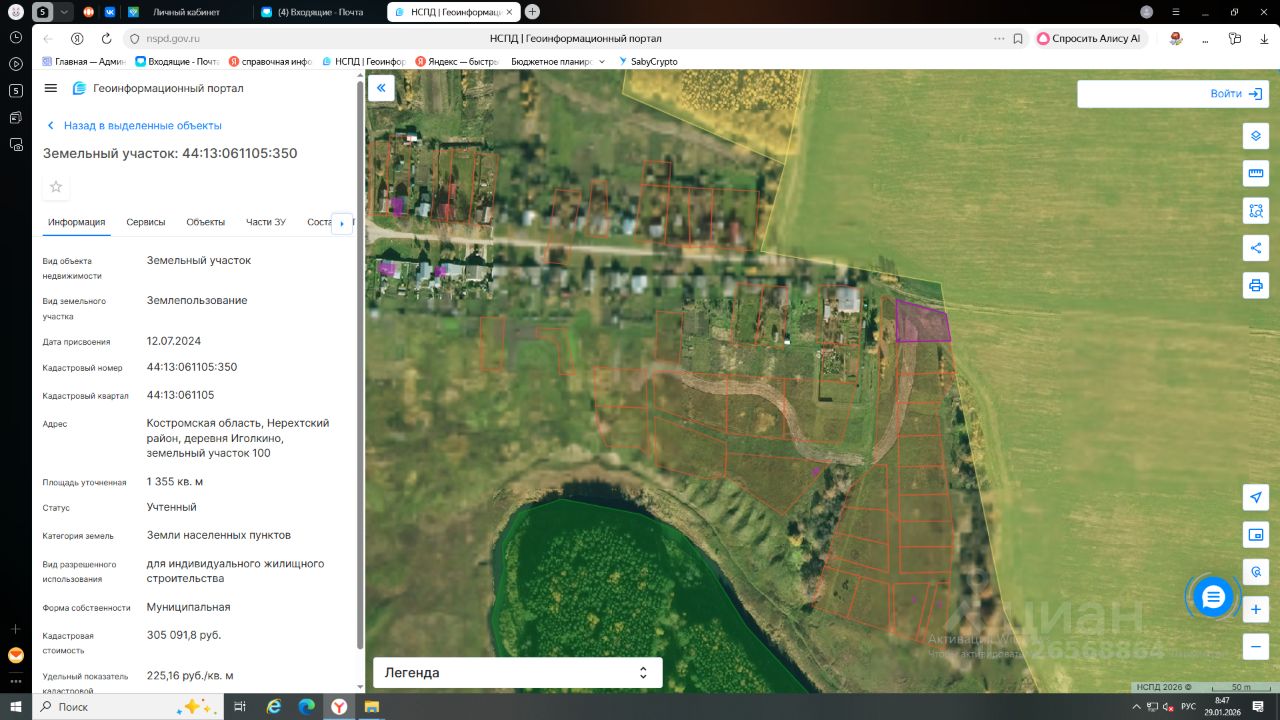
Task: Select the ruler measurement tool
Action: [1256, 173]
